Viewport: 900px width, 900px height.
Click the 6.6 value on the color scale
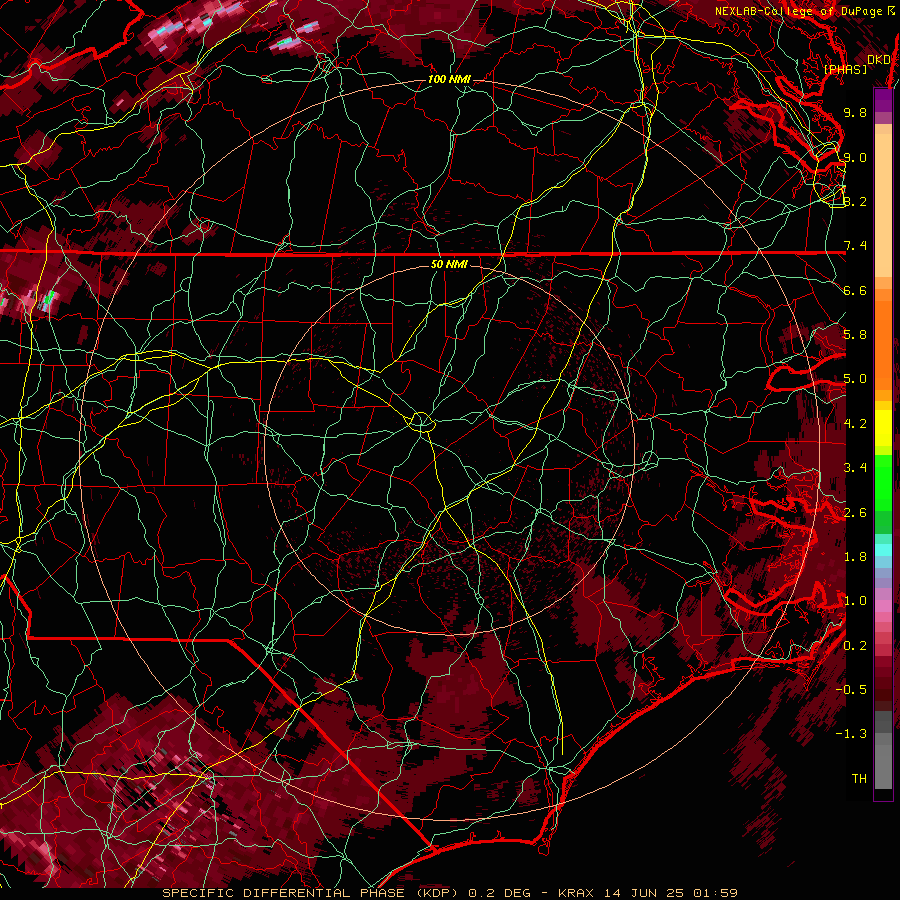[x=855, y=290]
